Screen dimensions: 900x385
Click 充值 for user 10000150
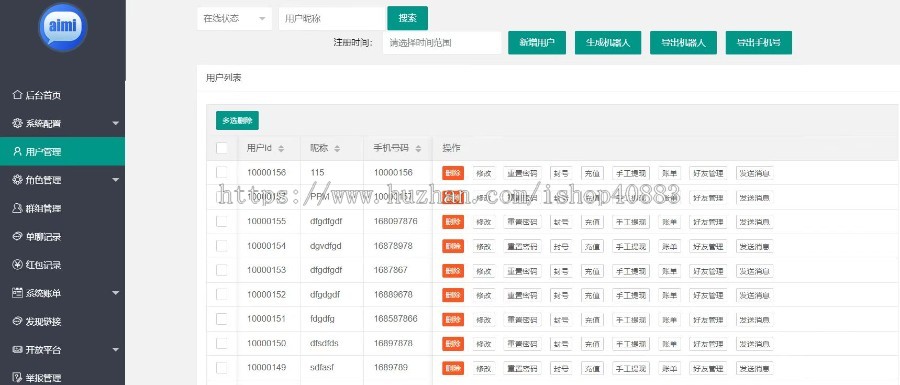coord(592,344)
